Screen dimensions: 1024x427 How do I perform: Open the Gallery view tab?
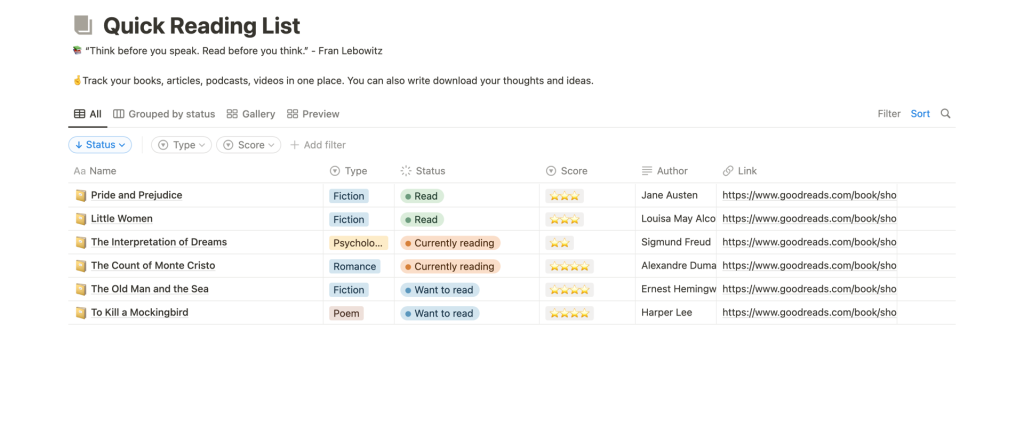pyautogui.click(x=251, y=114)
